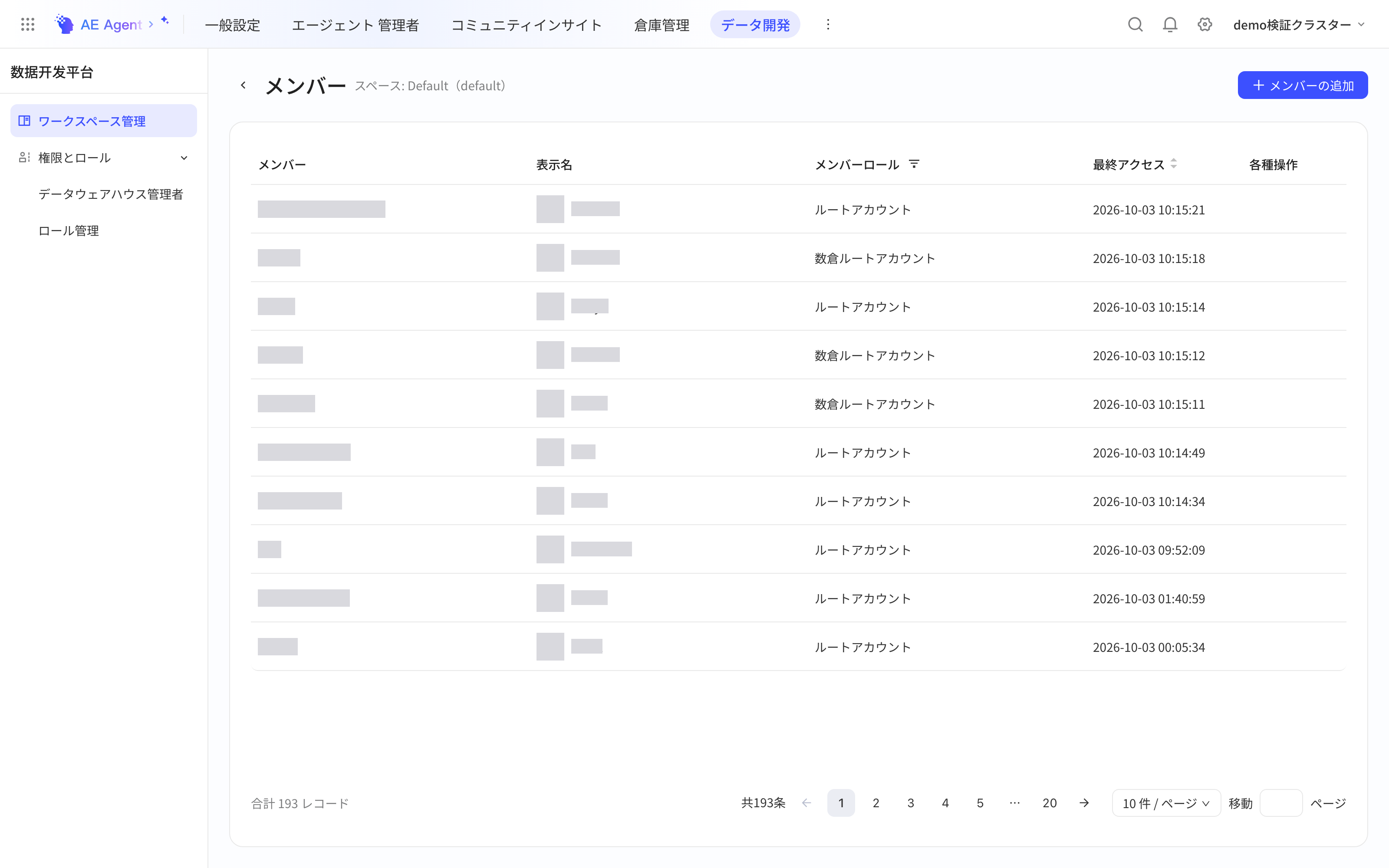Viewport: 1389px width, 868px height.
Task: Open データウェアハウス管理者 in sidebar
Action: [111, 194]
